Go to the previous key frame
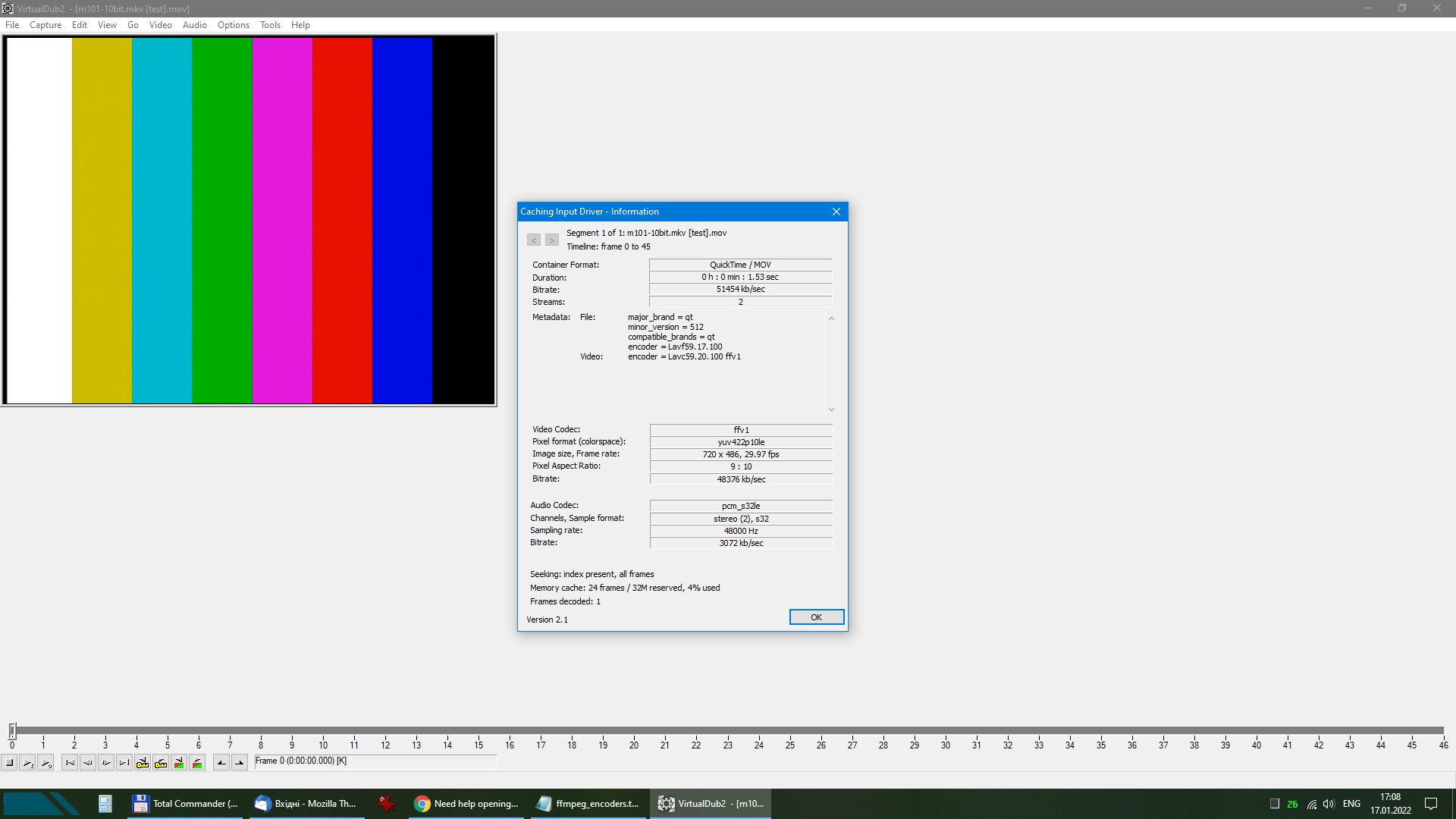The width and height of the screenshot is (1456, 819). pos(143,763)
